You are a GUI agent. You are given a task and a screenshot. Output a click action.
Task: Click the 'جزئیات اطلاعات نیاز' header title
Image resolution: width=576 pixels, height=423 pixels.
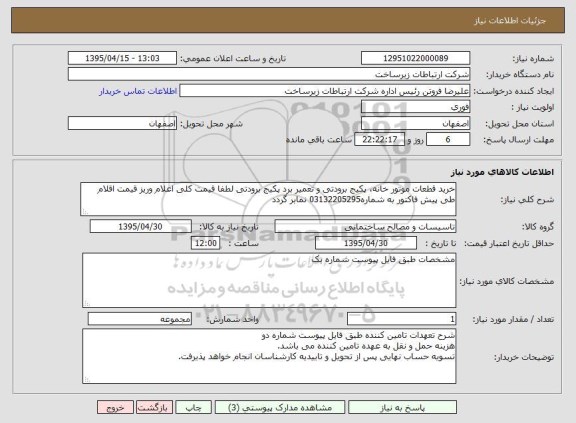pyautogui.click(x=510, y=21)
